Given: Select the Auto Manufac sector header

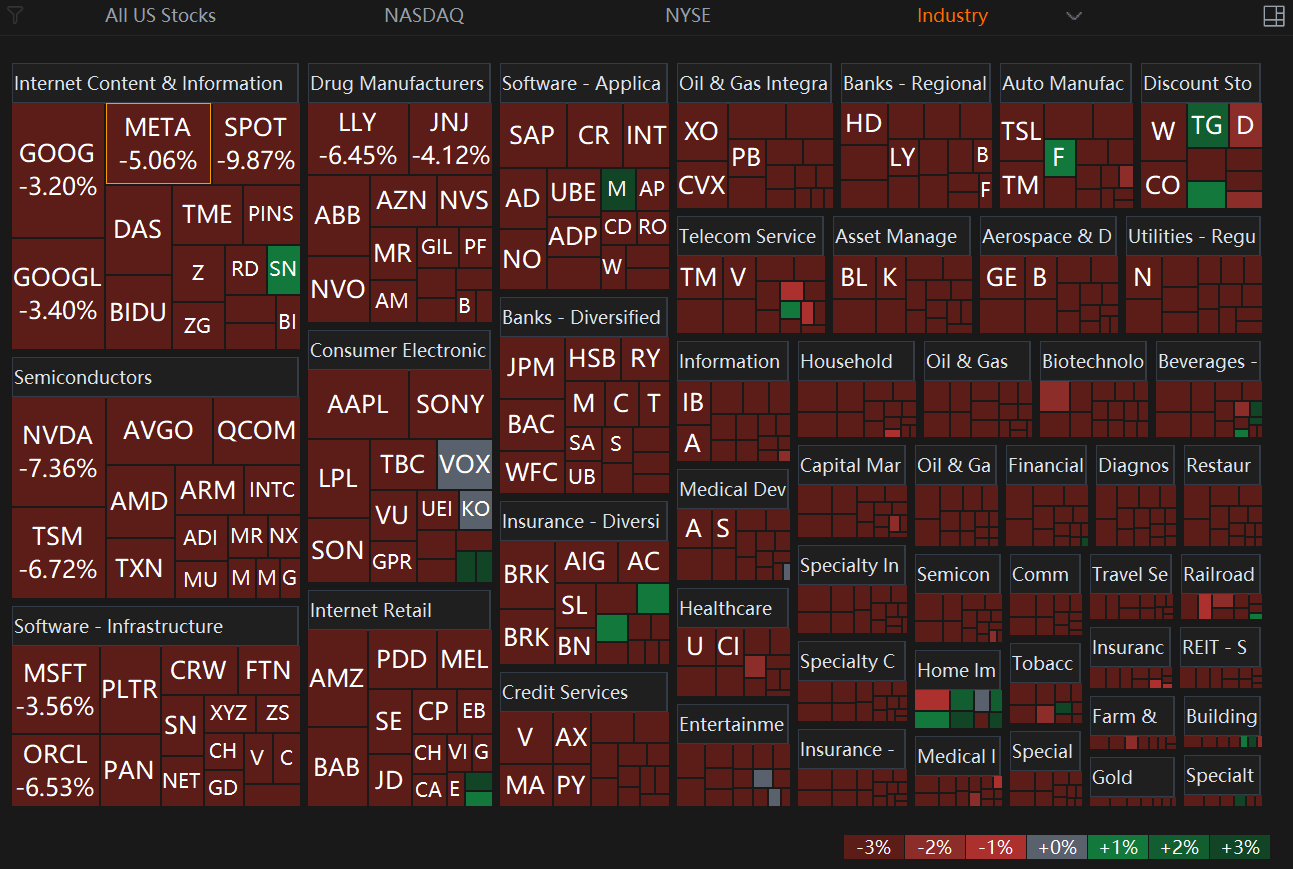Looking at the screenshot, I should [1065, 84].
